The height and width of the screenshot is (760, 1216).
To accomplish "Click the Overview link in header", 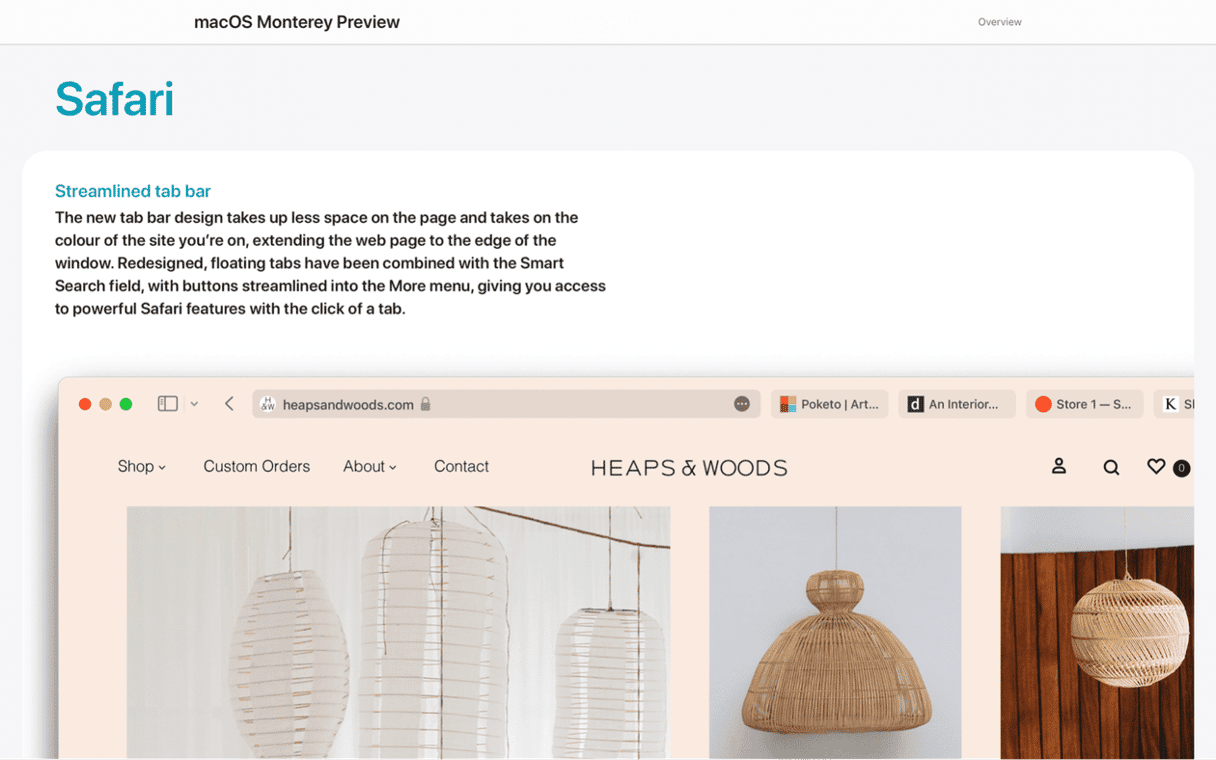I will tap(1000, 22).
